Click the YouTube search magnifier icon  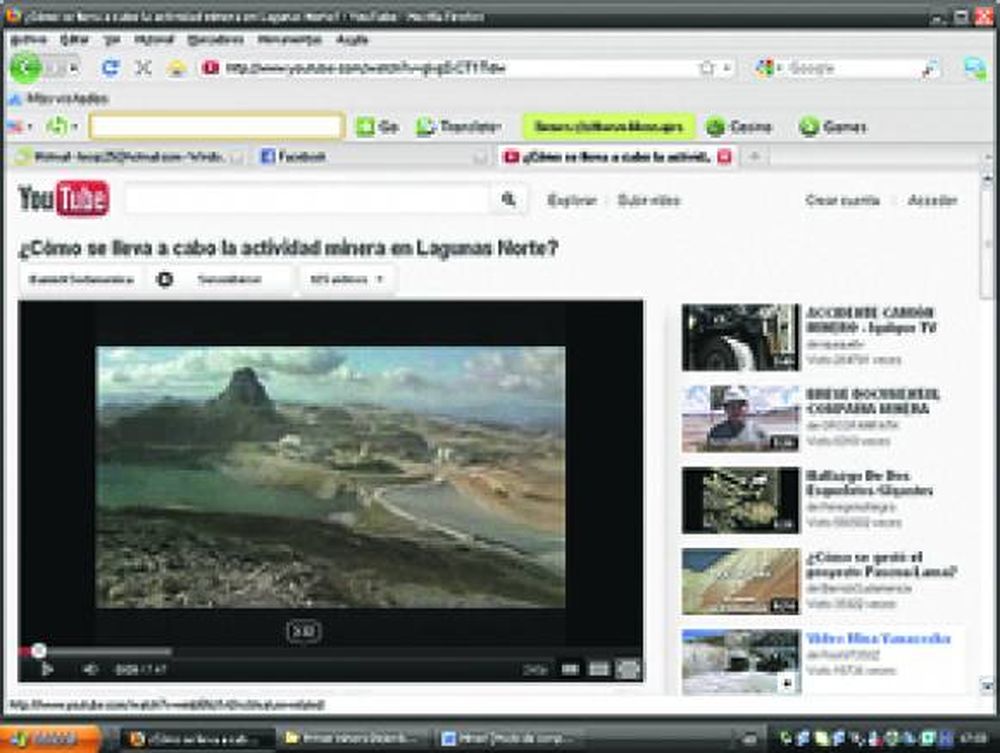point(510,200)
